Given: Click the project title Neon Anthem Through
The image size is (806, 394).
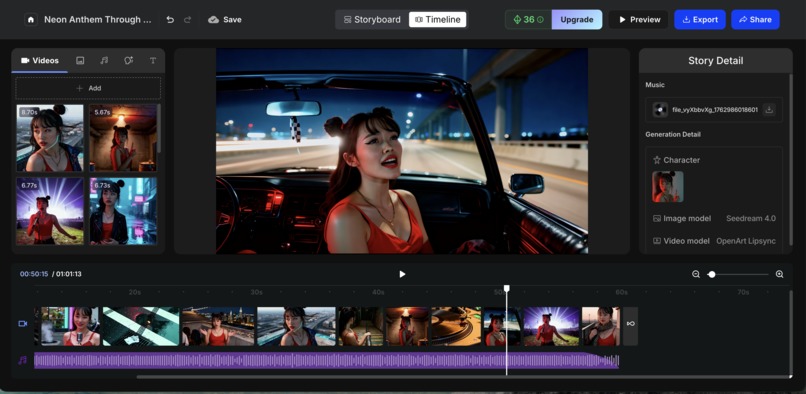Looking at the screenshot, I should pyautogui.click(x=98, y=20).
